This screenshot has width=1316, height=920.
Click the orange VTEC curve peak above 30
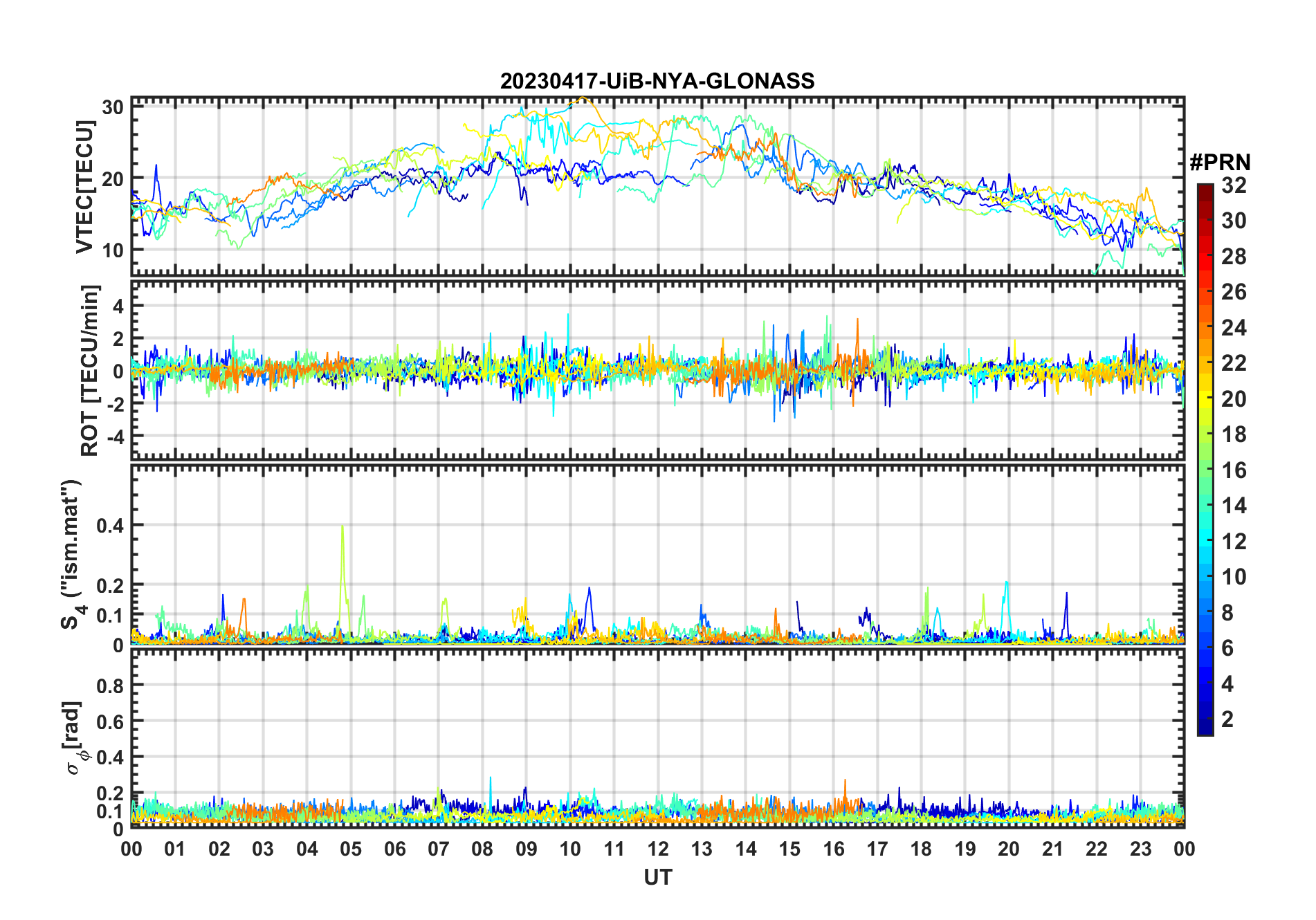point(583,98)
